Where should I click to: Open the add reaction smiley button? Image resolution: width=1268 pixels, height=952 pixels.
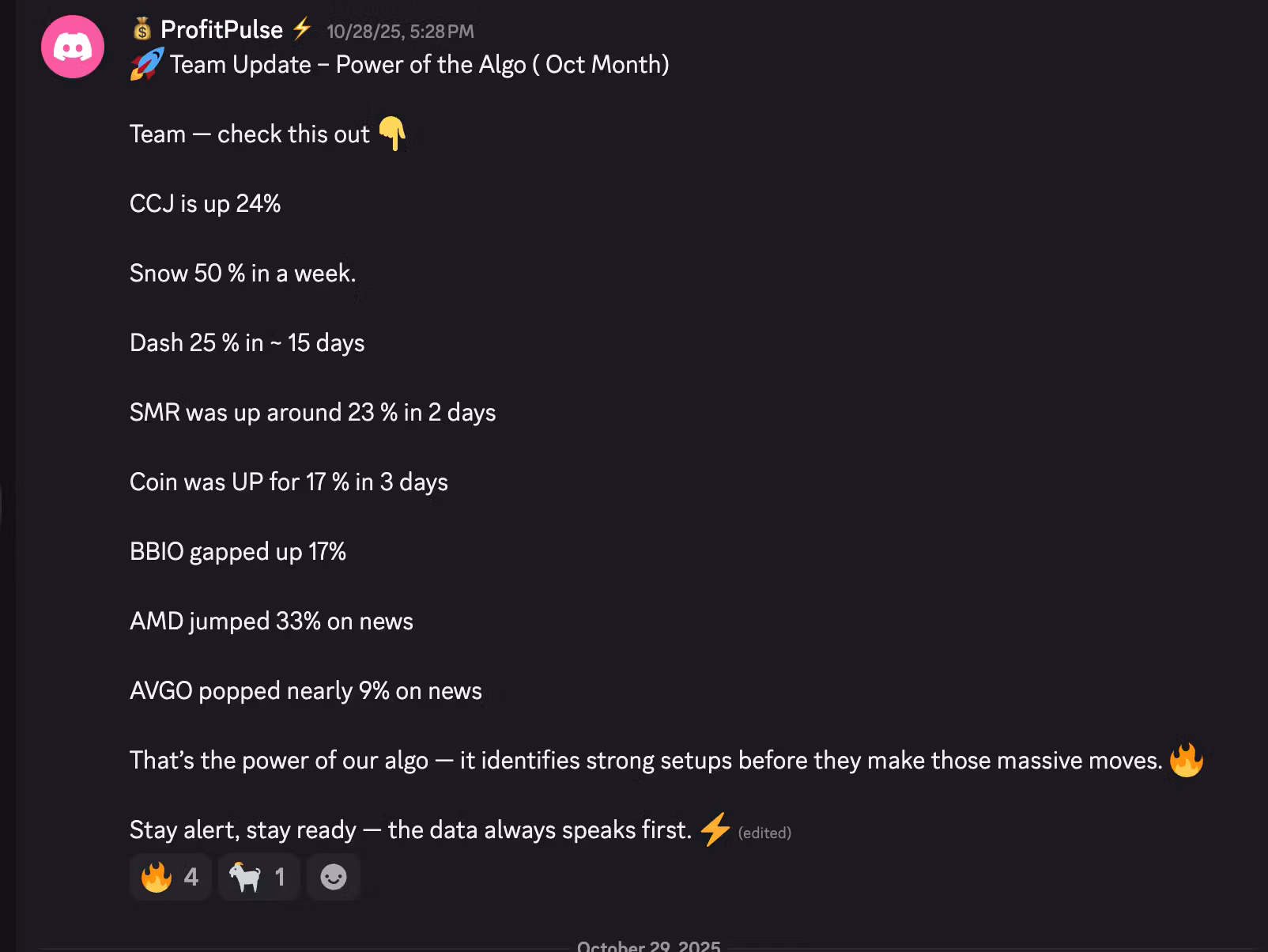click(x=334, y=877)
